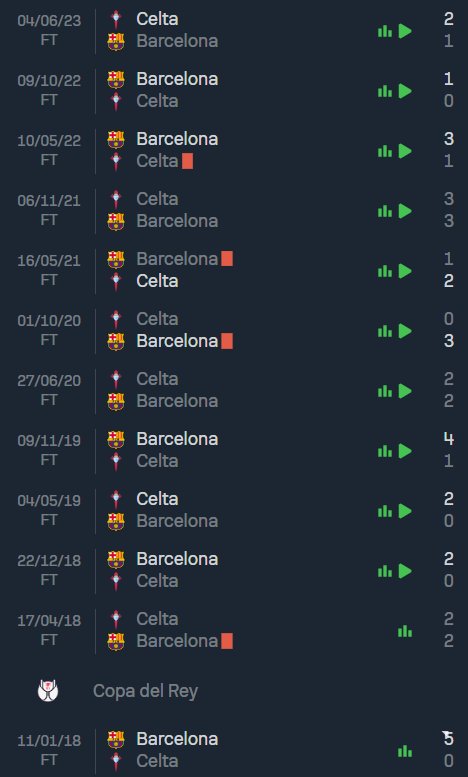Click the Copa del Rey trophy icon
This screenshot has height=777, width=468.
tap(48, 691)
